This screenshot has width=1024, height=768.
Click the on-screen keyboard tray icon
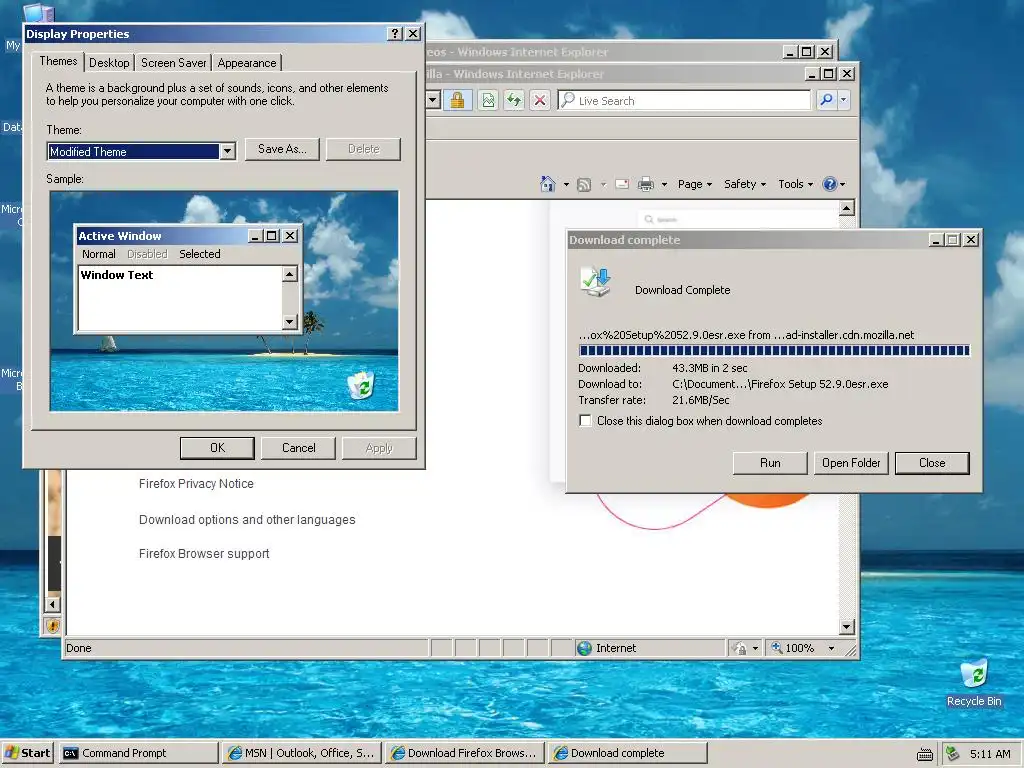point(925,754)
